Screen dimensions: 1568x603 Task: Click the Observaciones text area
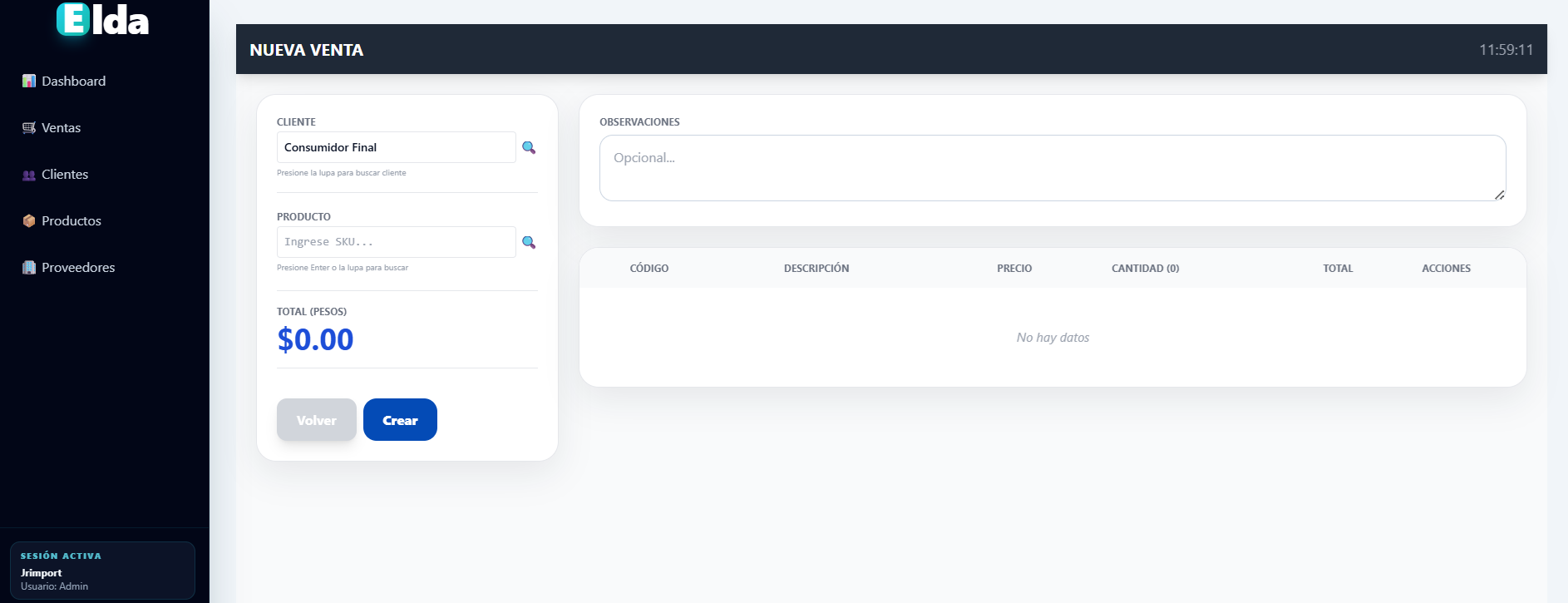[x=1053, y=168]
